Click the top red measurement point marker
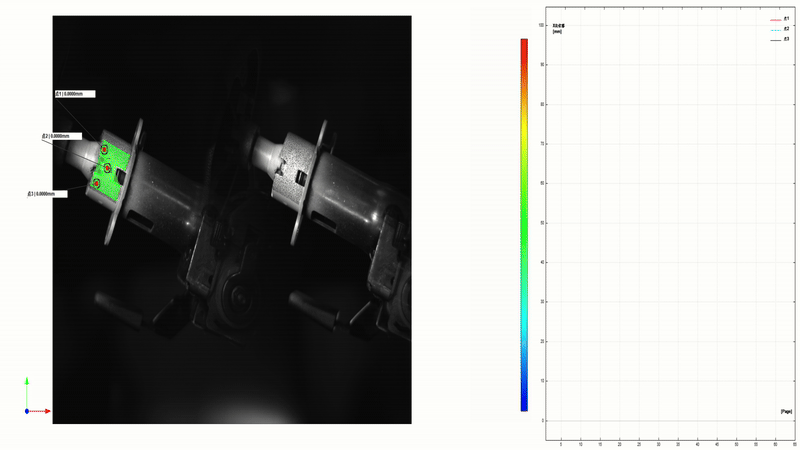 (x=104, y=148)
